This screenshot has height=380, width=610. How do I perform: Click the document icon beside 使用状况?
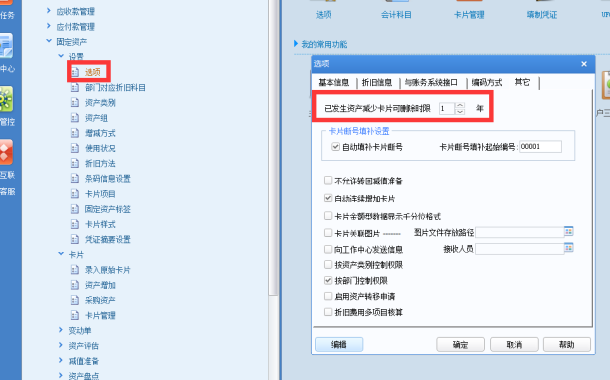click(75, 148)
